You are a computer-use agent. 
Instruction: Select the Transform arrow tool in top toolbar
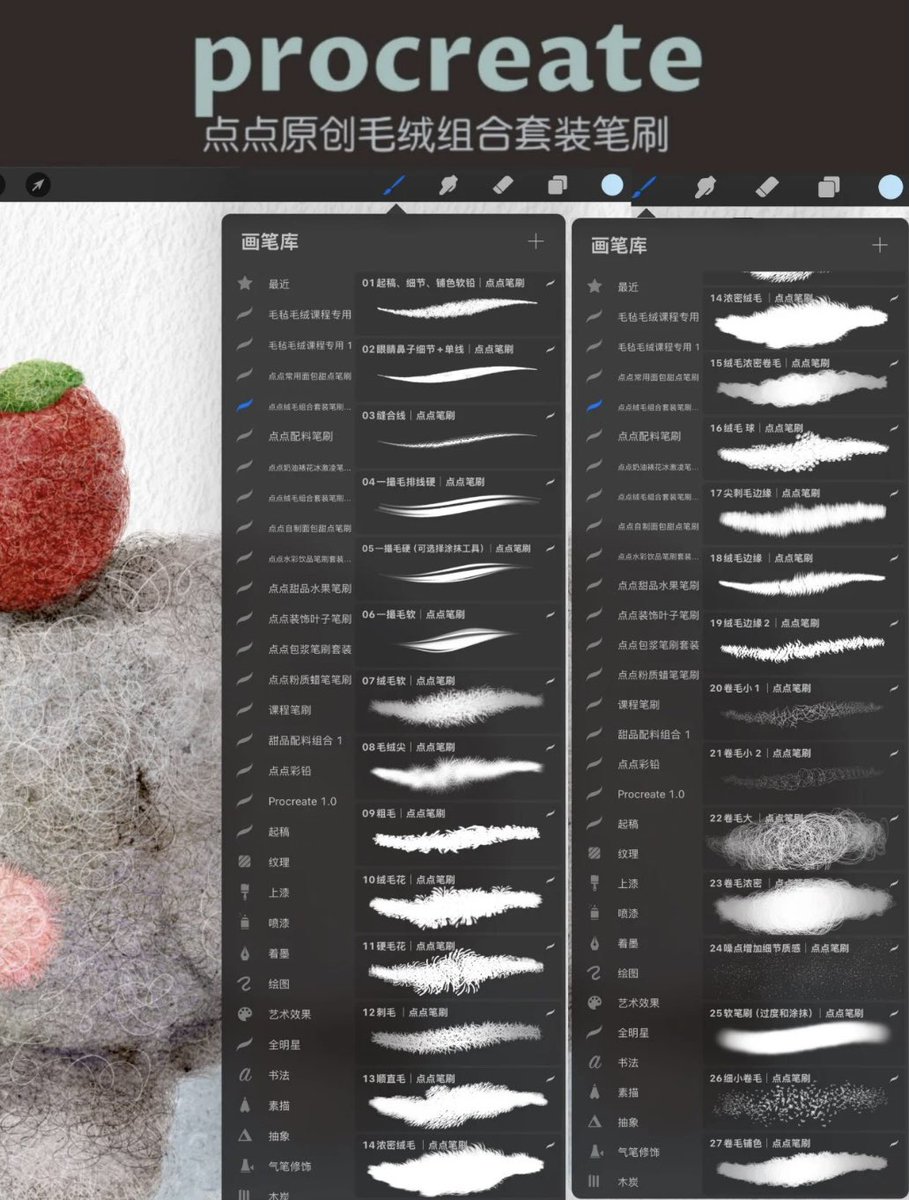tap(36, 186)
